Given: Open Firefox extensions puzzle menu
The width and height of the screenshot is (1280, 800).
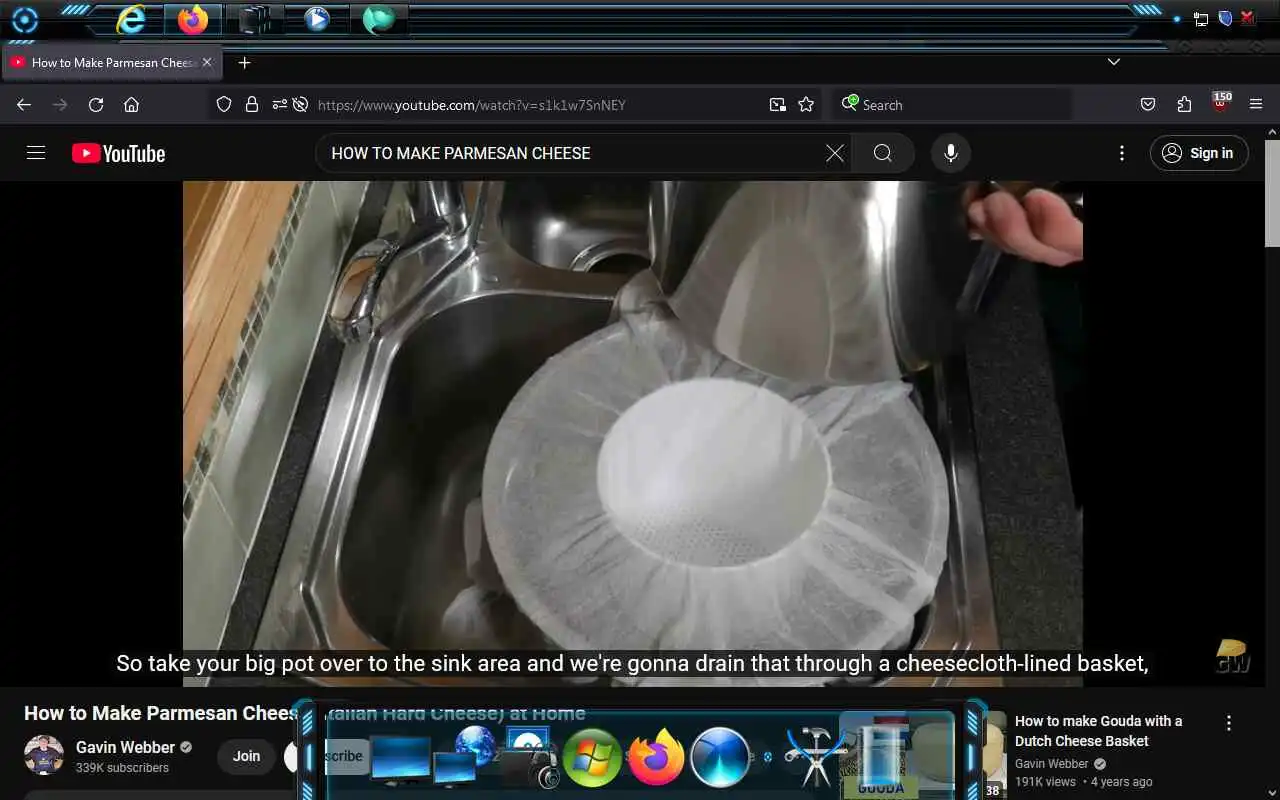Looking at the screenshot, I should [x=1184, y=105].
